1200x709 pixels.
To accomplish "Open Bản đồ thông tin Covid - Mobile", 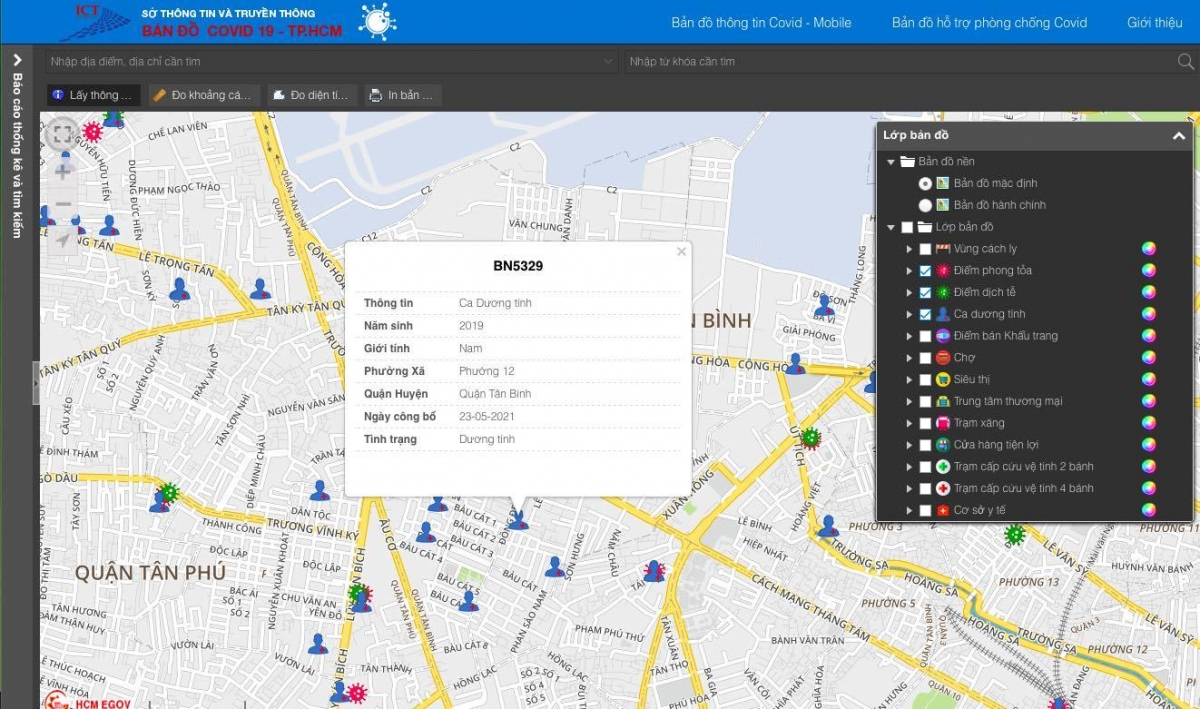I will (x=761, y=22).
